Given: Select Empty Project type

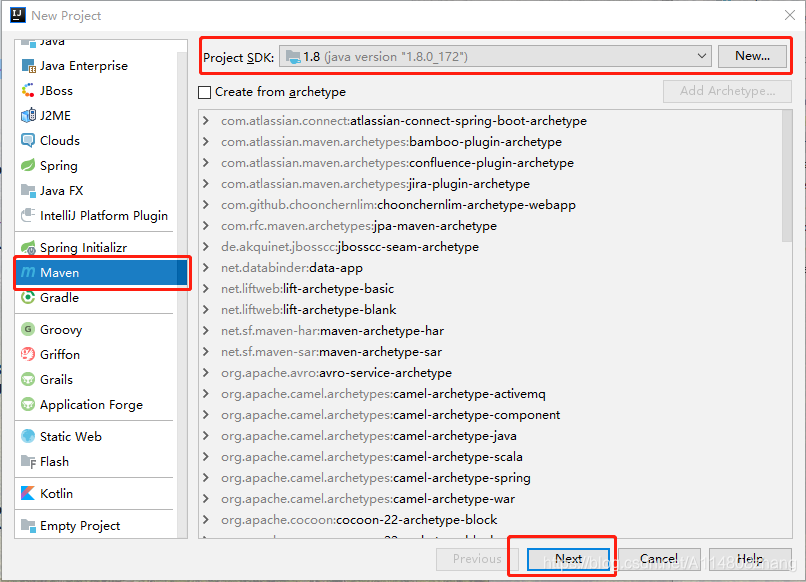Looking at the screenshot, I should point(96,525).
